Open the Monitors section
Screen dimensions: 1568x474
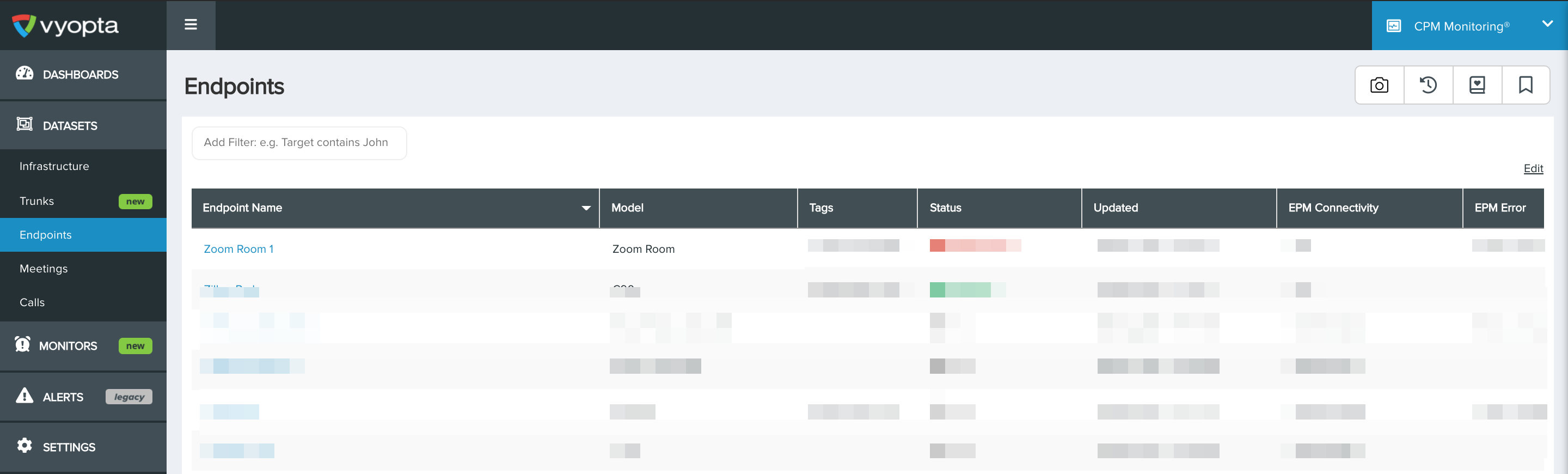coord(83,345)
